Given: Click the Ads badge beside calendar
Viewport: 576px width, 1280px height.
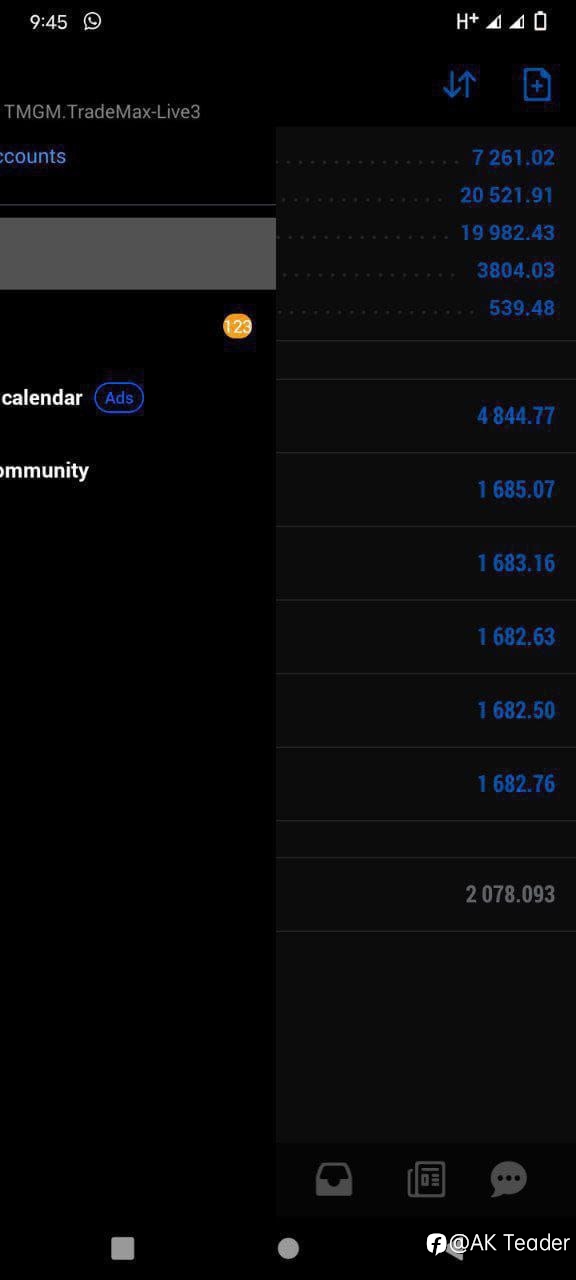Looking at the screenshot, I should 119,398.
